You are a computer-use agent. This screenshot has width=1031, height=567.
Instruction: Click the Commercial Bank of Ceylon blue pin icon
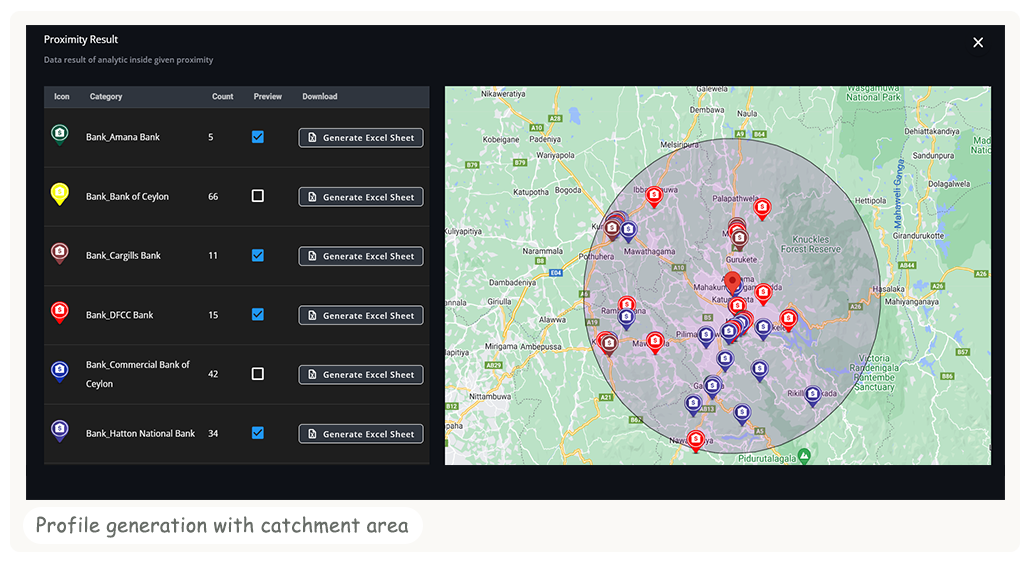60,372
